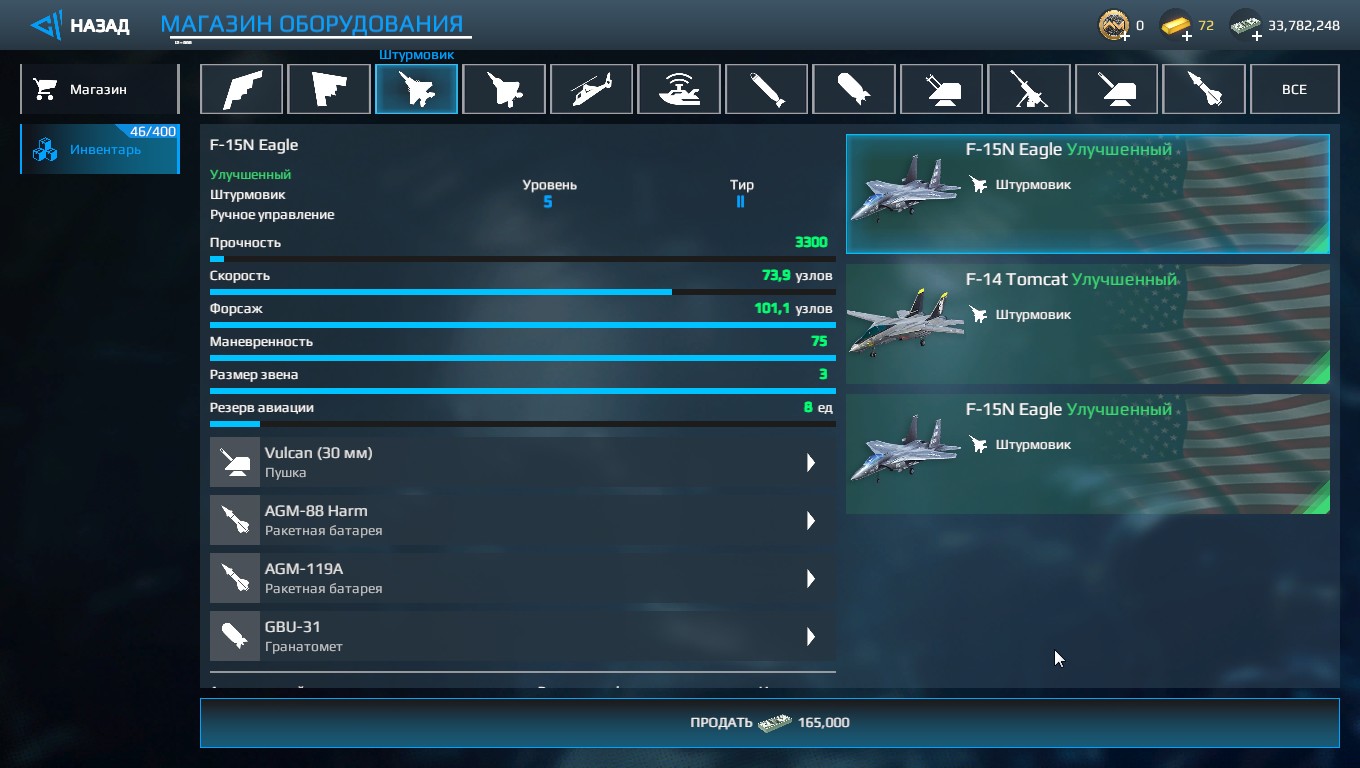Expand the Vulcan (30 мм) weapon row
Viewport: 1360px width, 768px height.
pos(523,463)
